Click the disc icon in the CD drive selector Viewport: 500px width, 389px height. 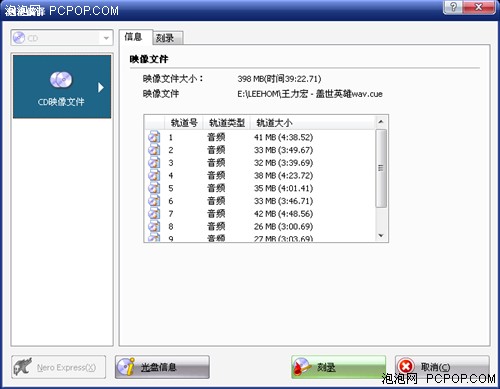click(19, 38)
